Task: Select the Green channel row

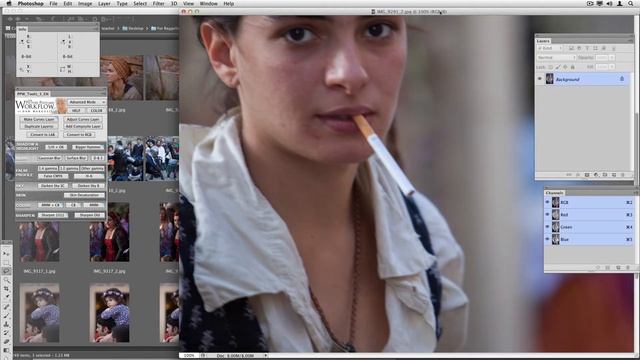Action: click(x=589, y=227)
